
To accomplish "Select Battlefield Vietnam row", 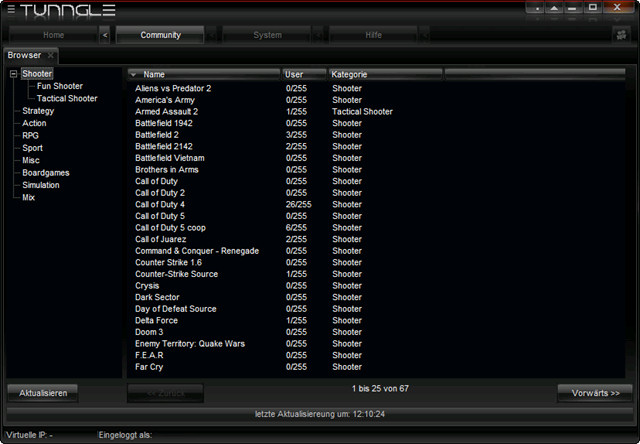I will click(x=376, y=158).
